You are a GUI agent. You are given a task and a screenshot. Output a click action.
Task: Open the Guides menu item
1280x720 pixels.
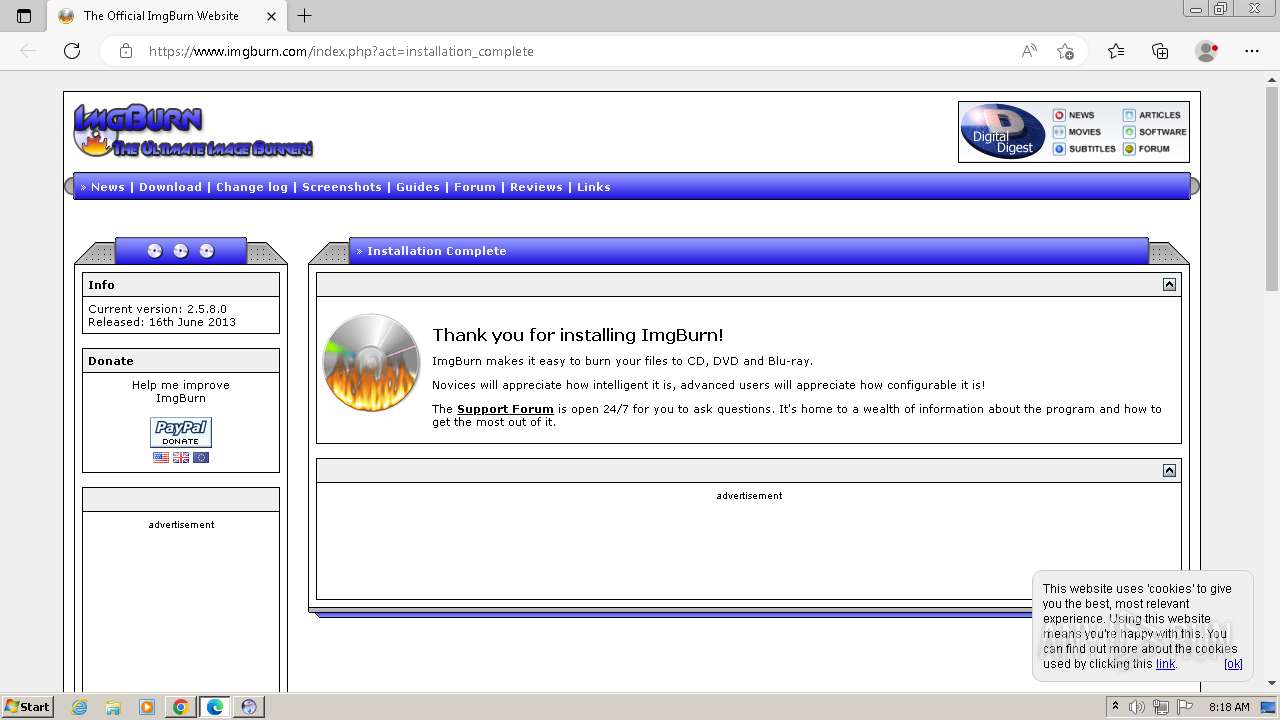click(x=418, y=187)
